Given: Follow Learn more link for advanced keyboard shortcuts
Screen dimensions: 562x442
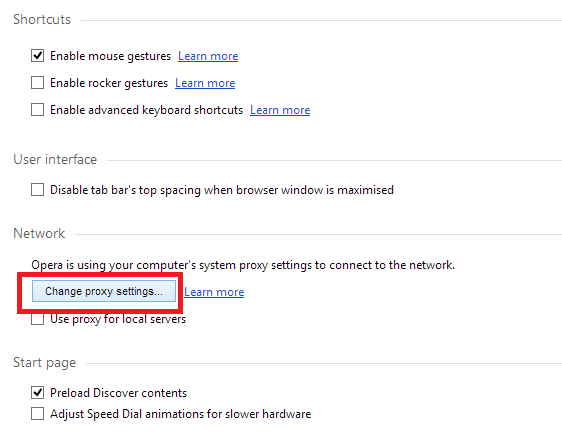Looking at the screenshot, I should [x=280, y=110].
